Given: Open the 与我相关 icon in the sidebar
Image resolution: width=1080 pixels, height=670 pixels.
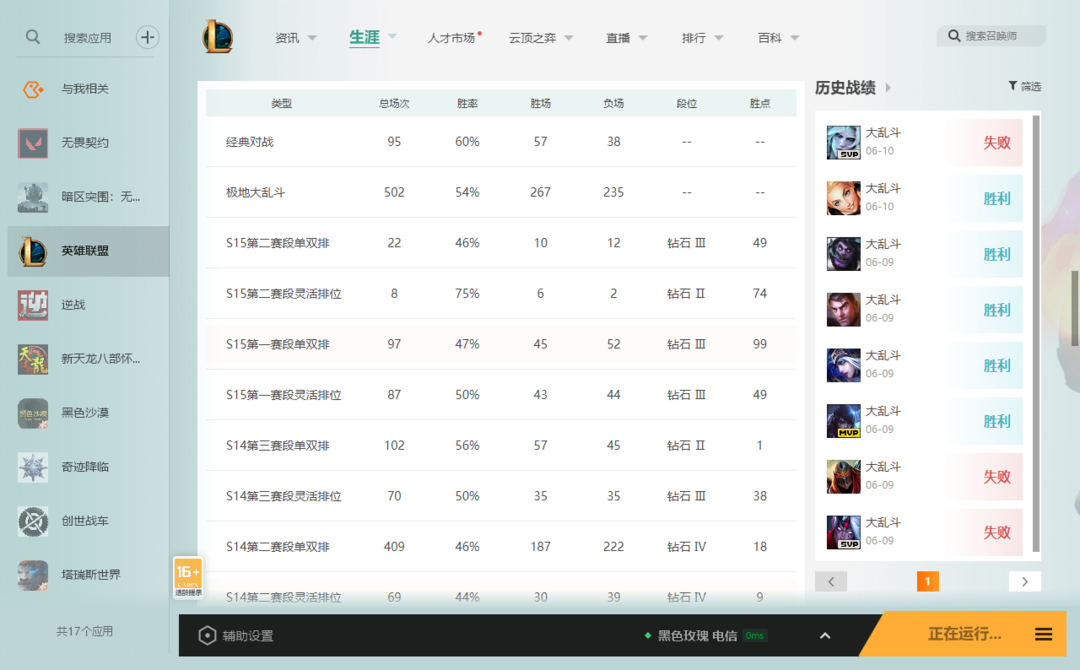Looking at the screenshot, I should (x=33, y=89).
